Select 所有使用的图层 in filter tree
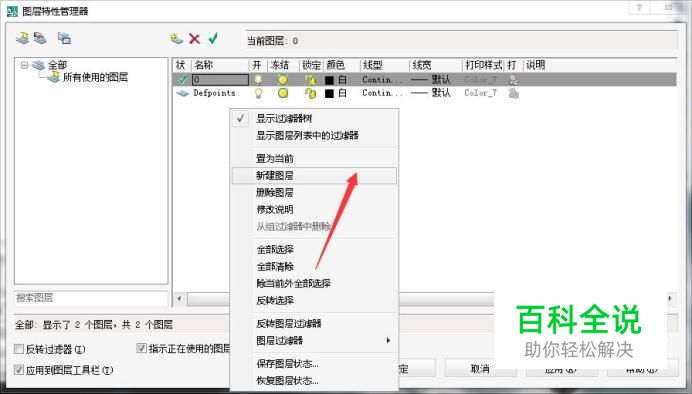 95,77
